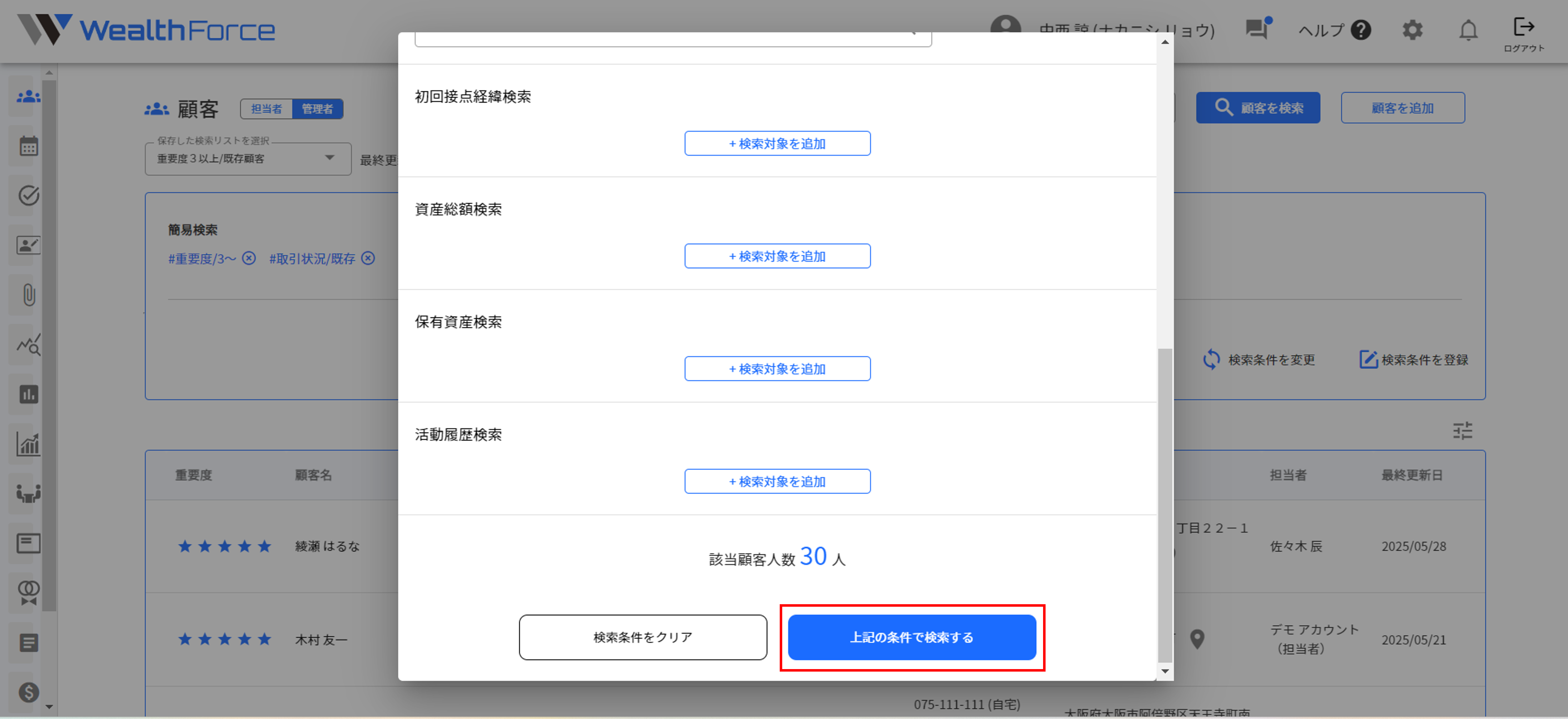Click 検索条件を登録 link
Viewport: 1568px width, 719px height.
click(1413, 360)
